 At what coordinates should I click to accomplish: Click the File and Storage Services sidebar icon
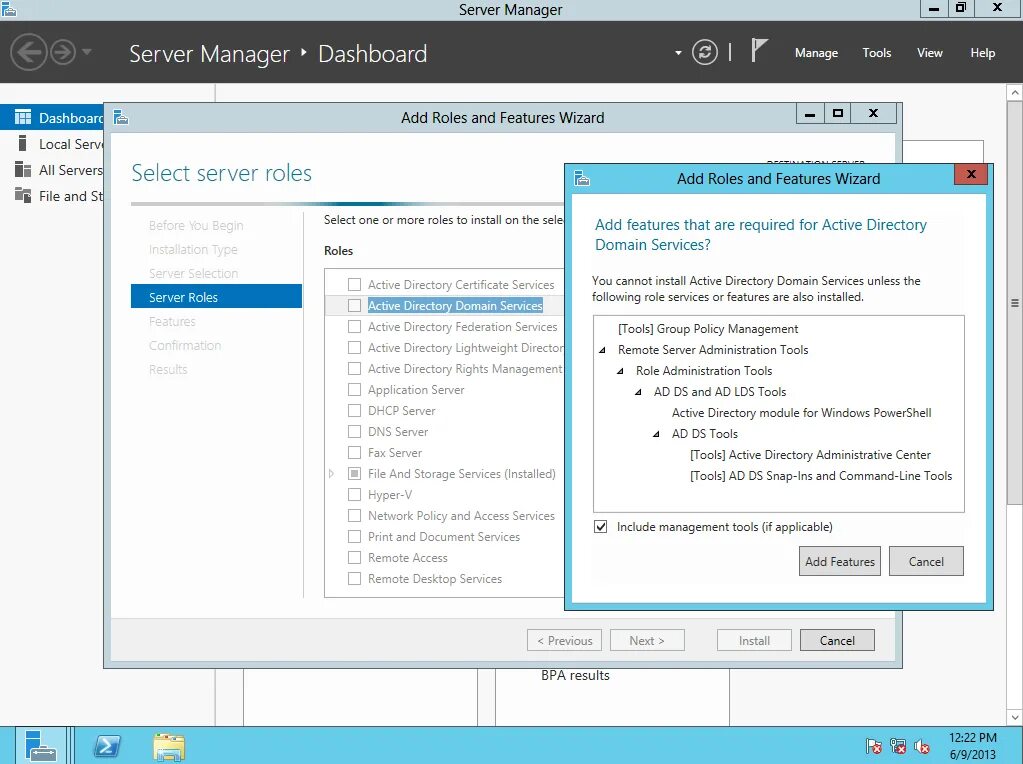(23, 195)
